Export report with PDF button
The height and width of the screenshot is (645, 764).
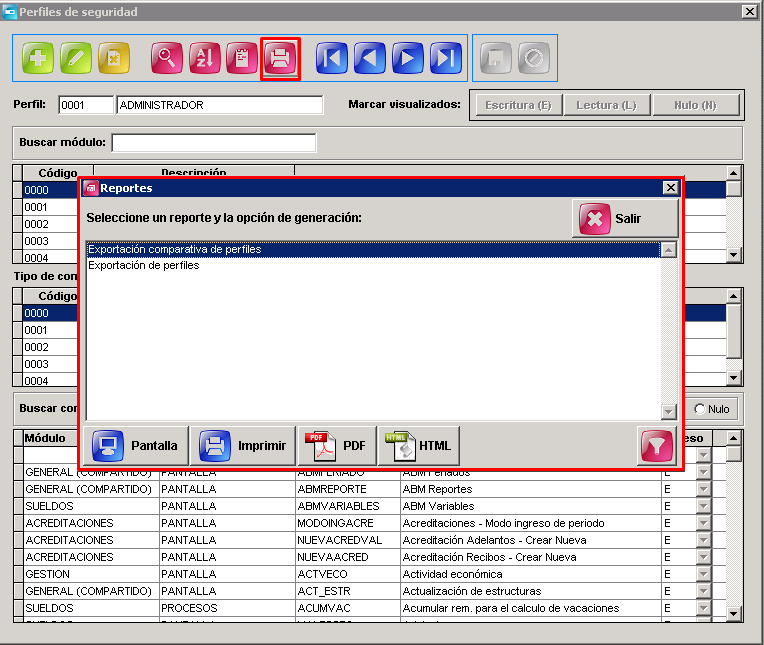(337, 446)
